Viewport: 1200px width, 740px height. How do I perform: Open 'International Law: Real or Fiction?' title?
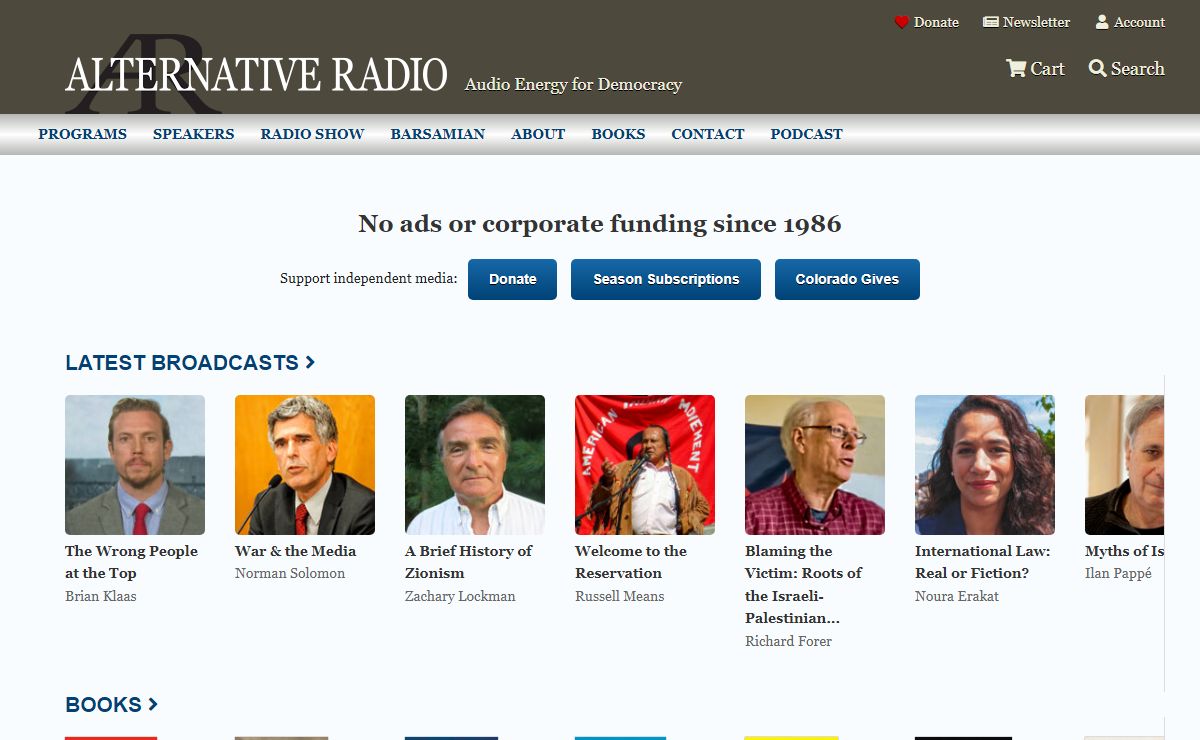click(x=982, y=562)
